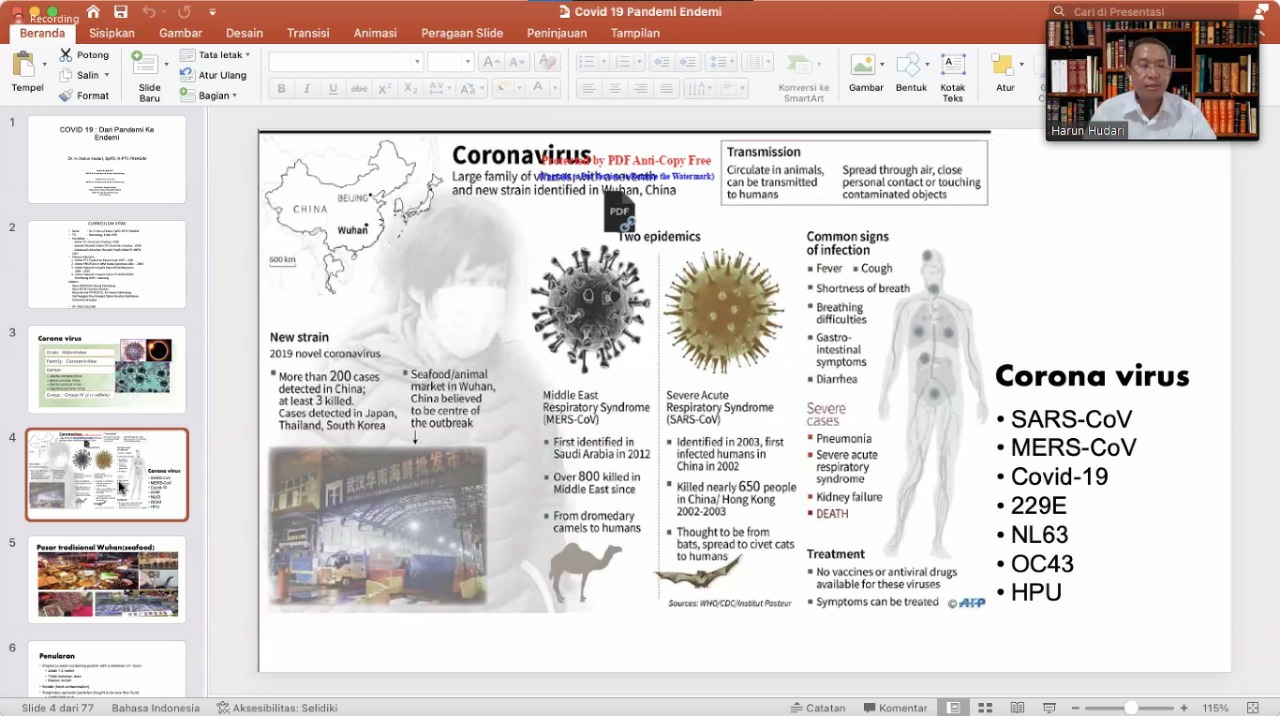Click the zoom in plus icon

[x=1184, y=708]
